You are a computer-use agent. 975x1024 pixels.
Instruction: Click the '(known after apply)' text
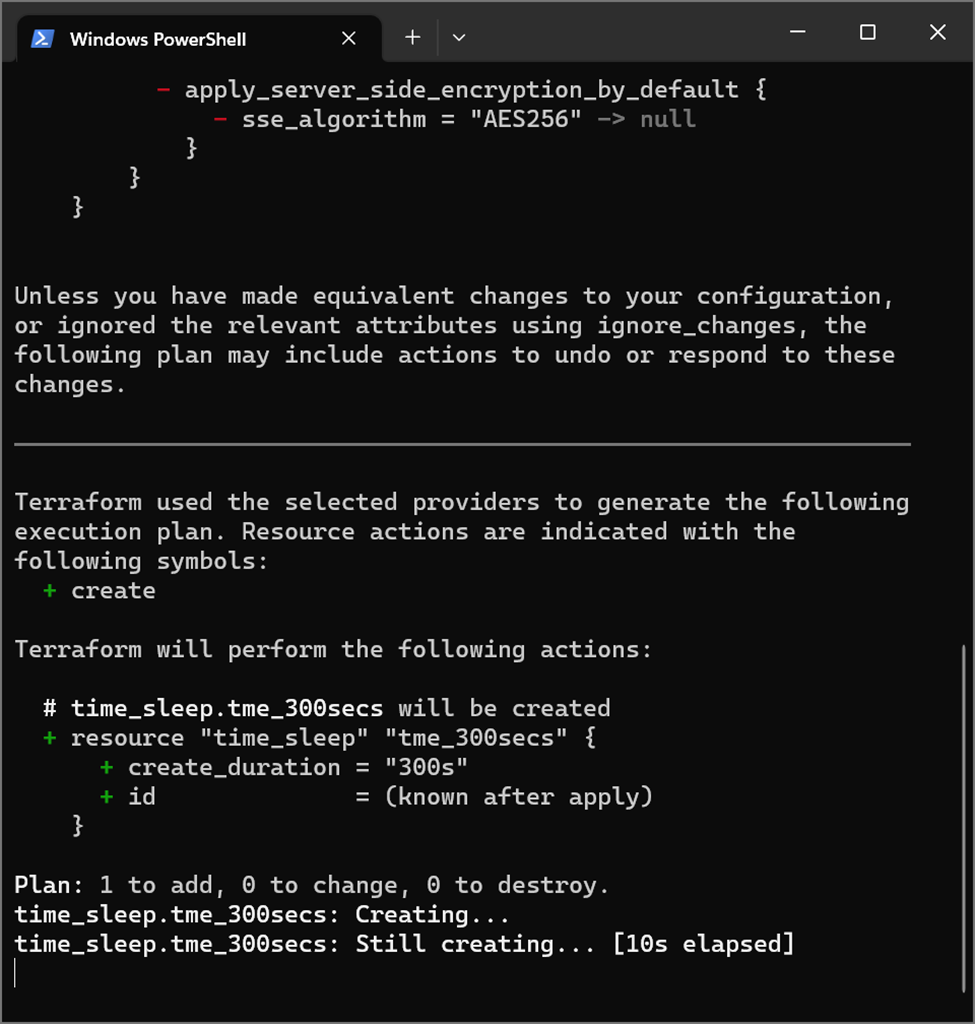click(x=519, y=797)
